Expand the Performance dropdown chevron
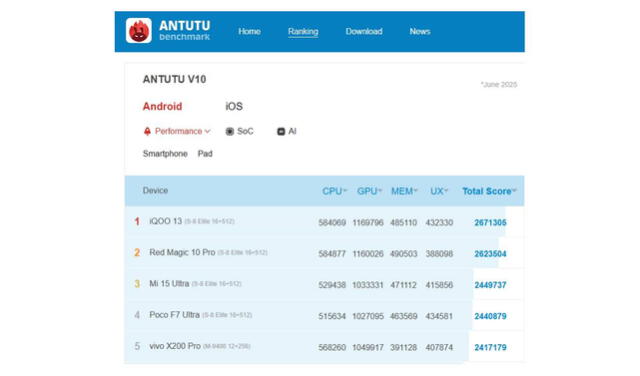Image resolution: width=640 pixels, height=376 pixels. tap(207, 131)
